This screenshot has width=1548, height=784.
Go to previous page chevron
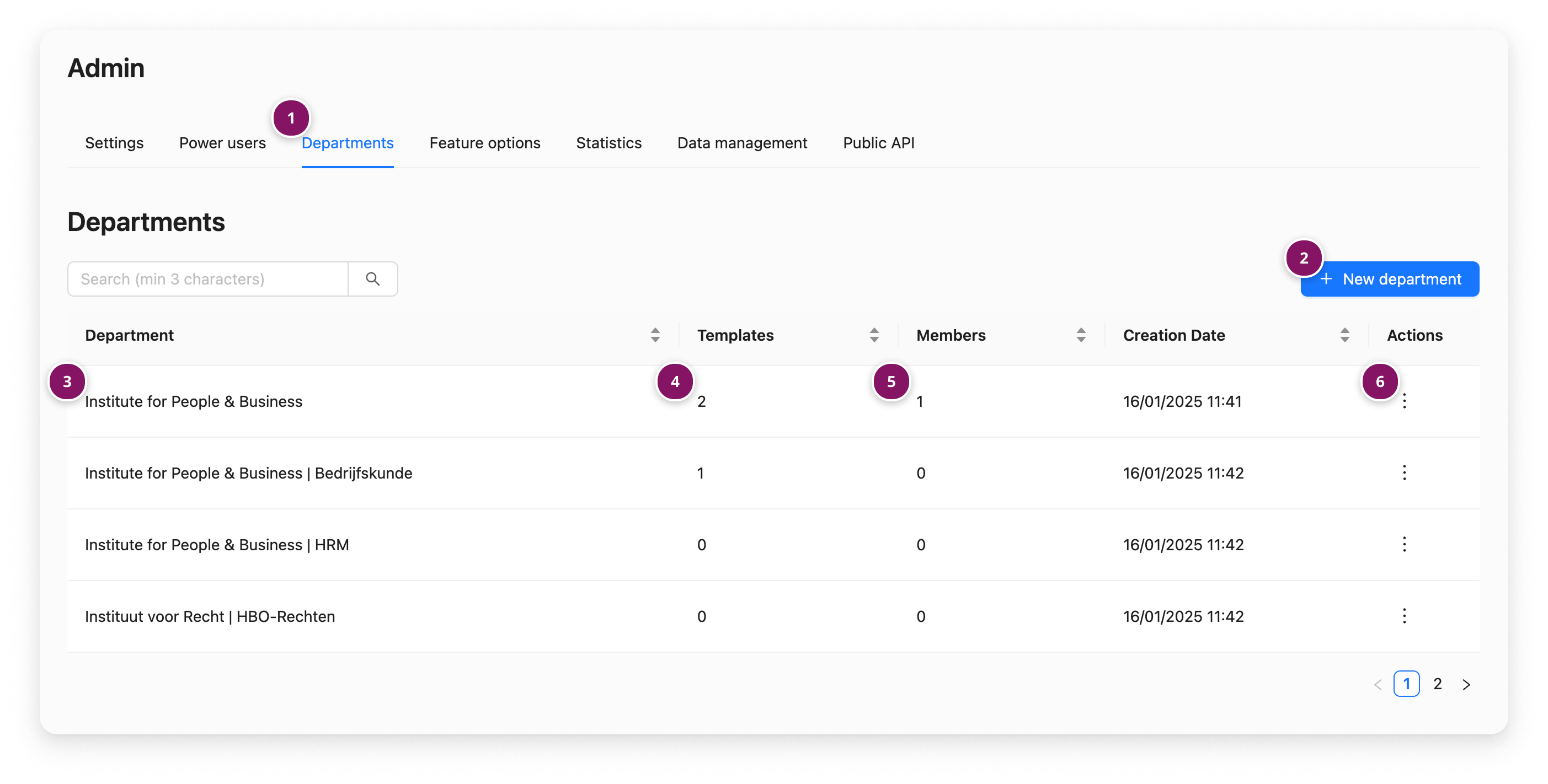1378,684
